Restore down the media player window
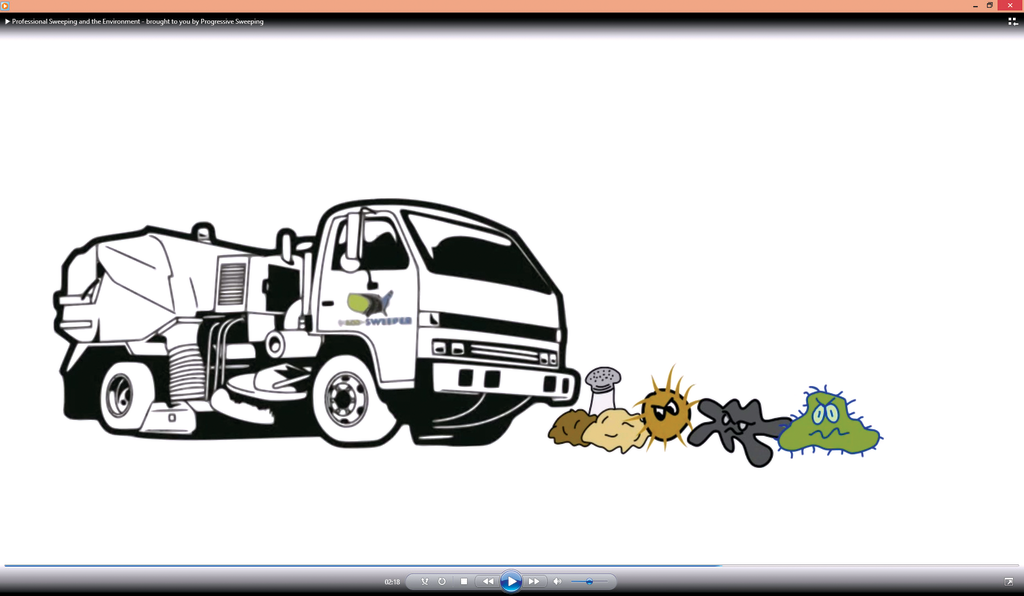Viewport: 1024px width, 596px height. click(x=990, y=5)
